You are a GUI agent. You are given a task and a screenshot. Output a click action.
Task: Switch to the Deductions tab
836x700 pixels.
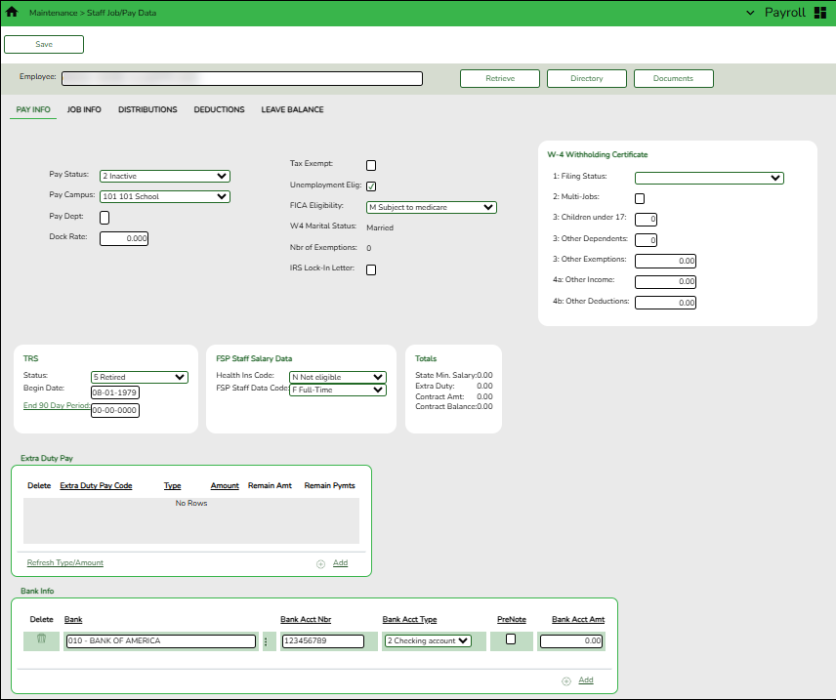pos(219,109)
